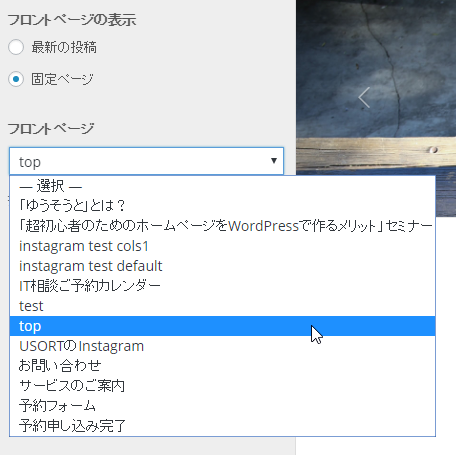Select instagram test cols1 option
Viewport: 456px width, 455px height.
point(222,246)
